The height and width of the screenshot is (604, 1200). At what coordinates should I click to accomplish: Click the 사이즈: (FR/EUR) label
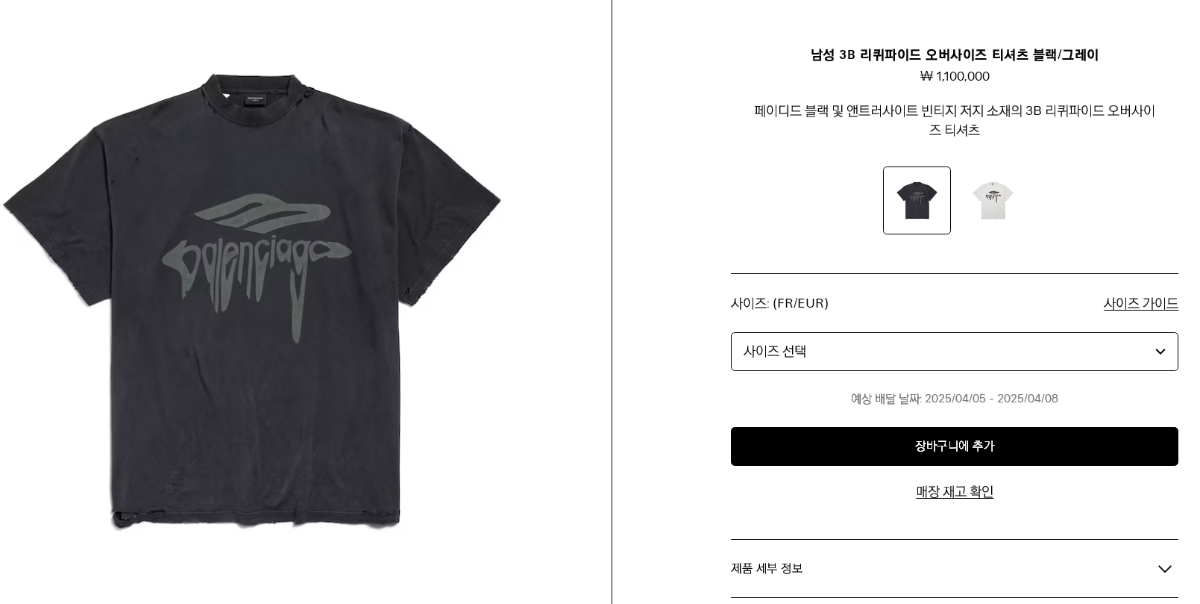(x=780, y=304)
